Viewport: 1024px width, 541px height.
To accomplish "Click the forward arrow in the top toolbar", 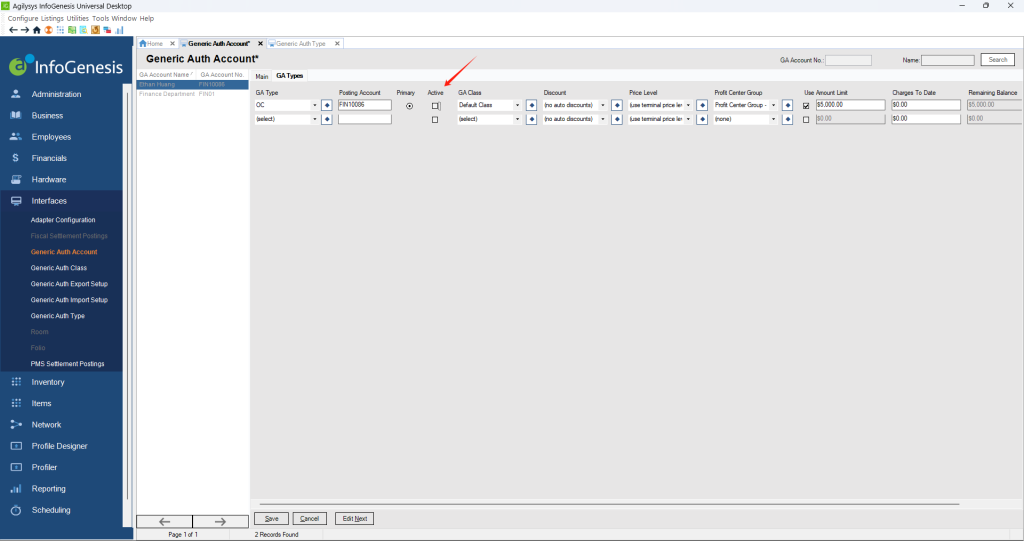I will (x=25, y=30).
